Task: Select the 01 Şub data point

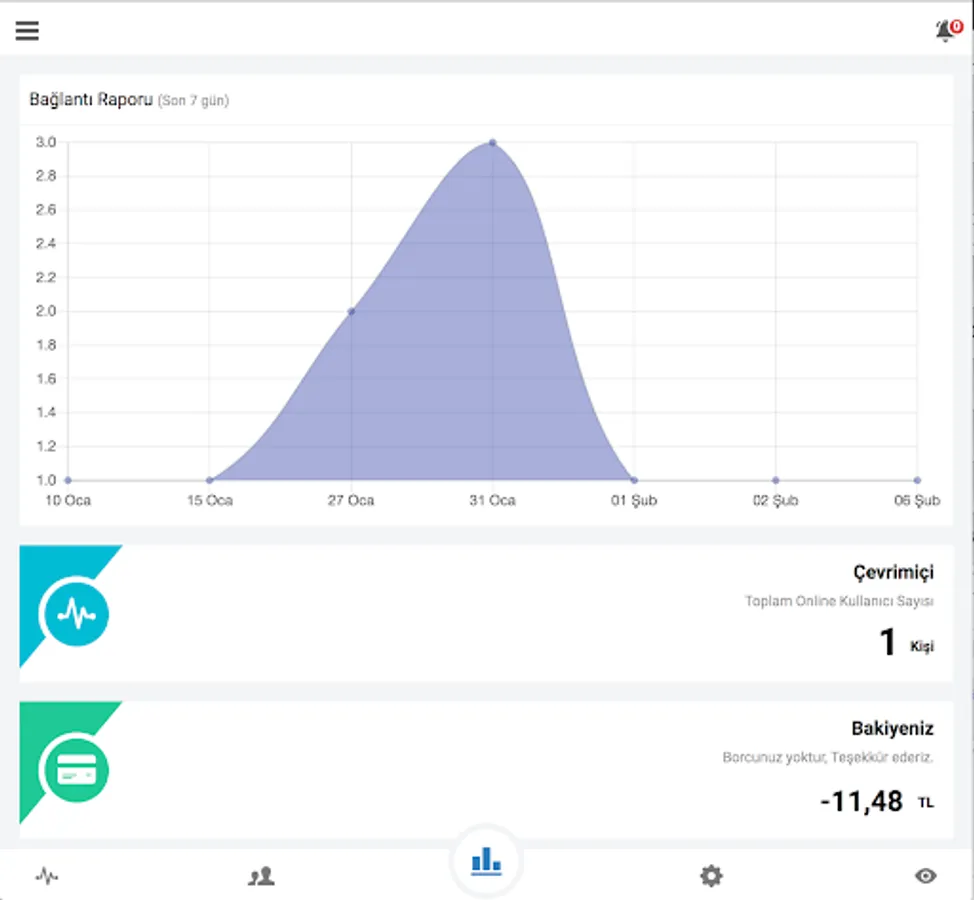Action: 634,480
